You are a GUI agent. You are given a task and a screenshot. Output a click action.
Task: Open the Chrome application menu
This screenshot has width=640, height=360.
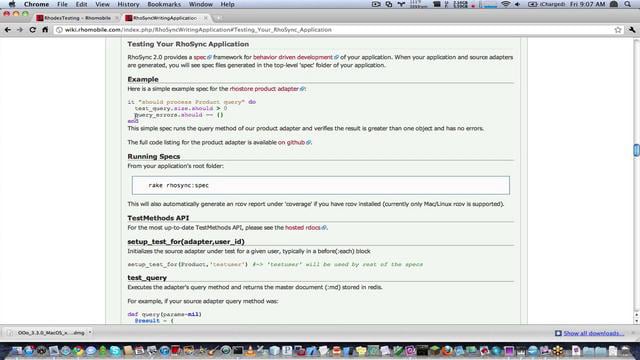(36, 4)
